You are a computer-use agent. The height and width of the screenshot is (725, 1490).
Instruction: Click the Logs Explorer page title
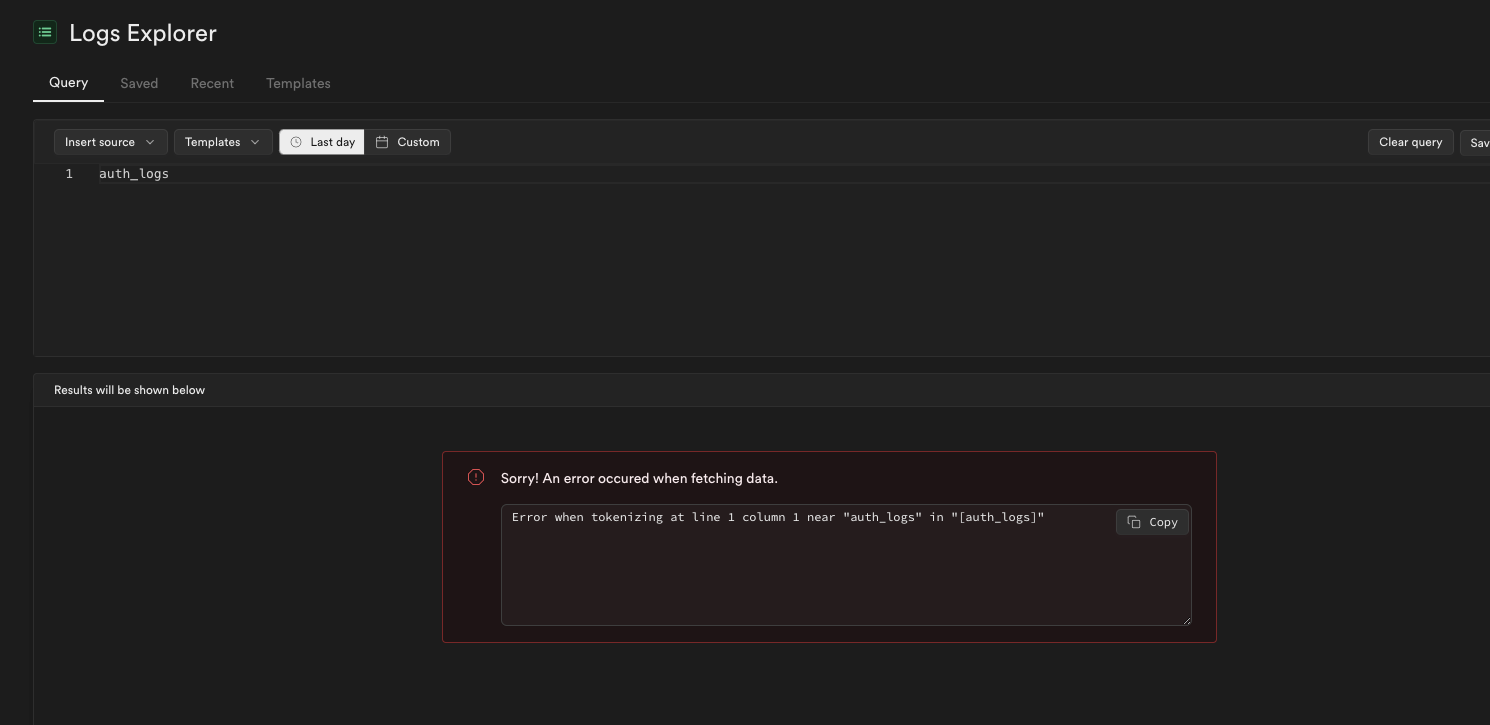[143, 33]
